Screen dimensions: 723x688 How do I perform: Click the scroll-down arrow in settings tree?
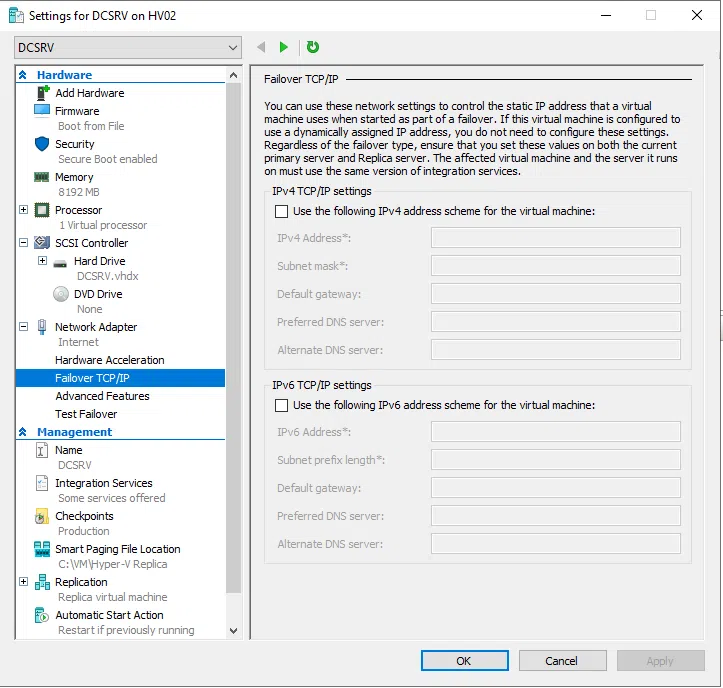[234, 631]
